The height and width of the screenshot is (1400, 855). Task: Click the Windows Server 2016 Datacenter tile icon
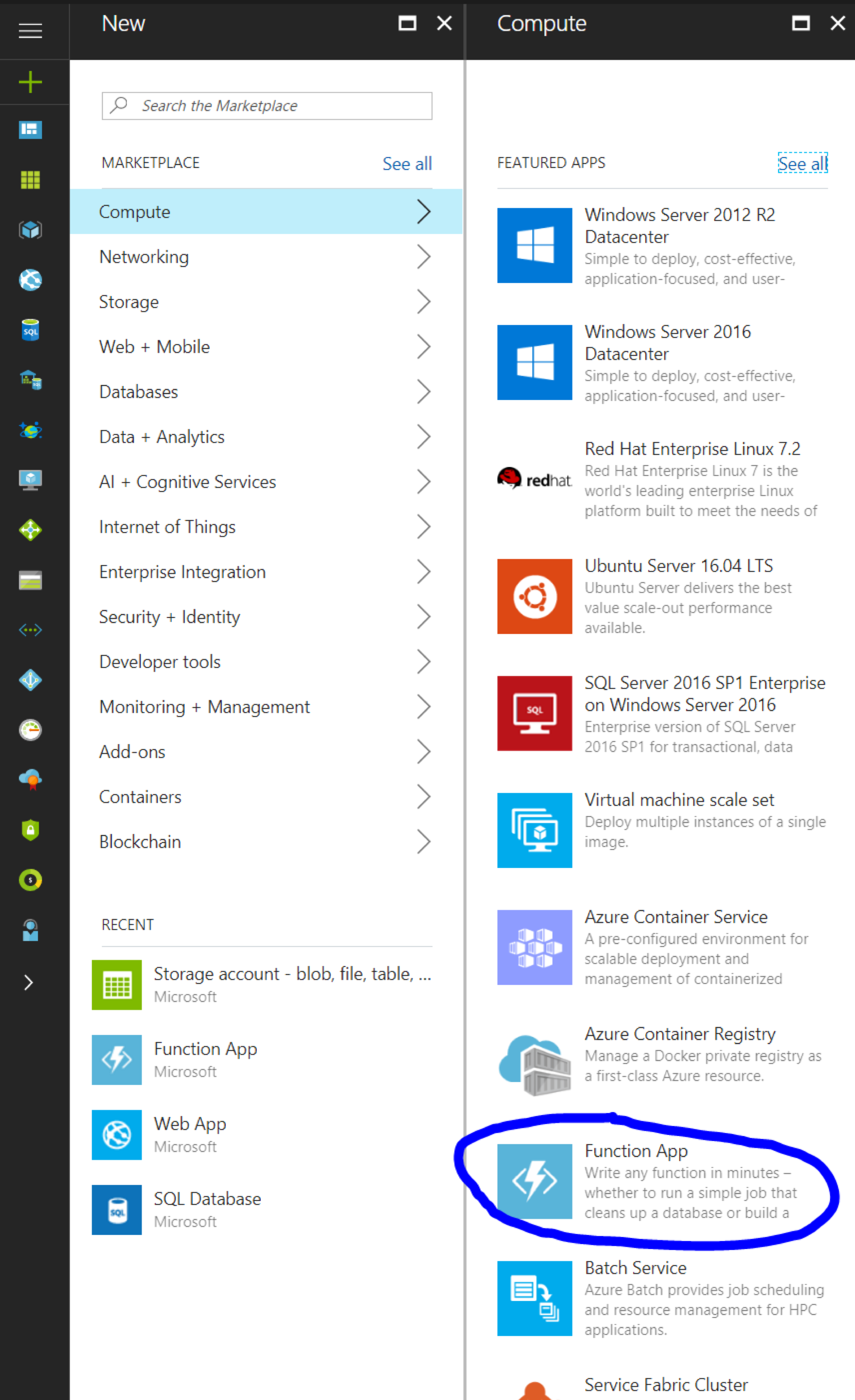[535, 363]
